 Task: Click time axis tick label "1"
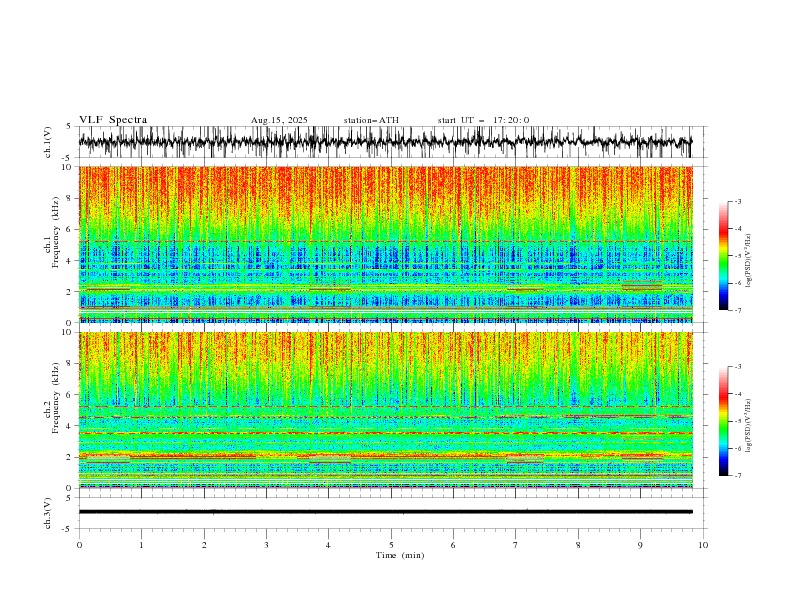click(141, 545)
